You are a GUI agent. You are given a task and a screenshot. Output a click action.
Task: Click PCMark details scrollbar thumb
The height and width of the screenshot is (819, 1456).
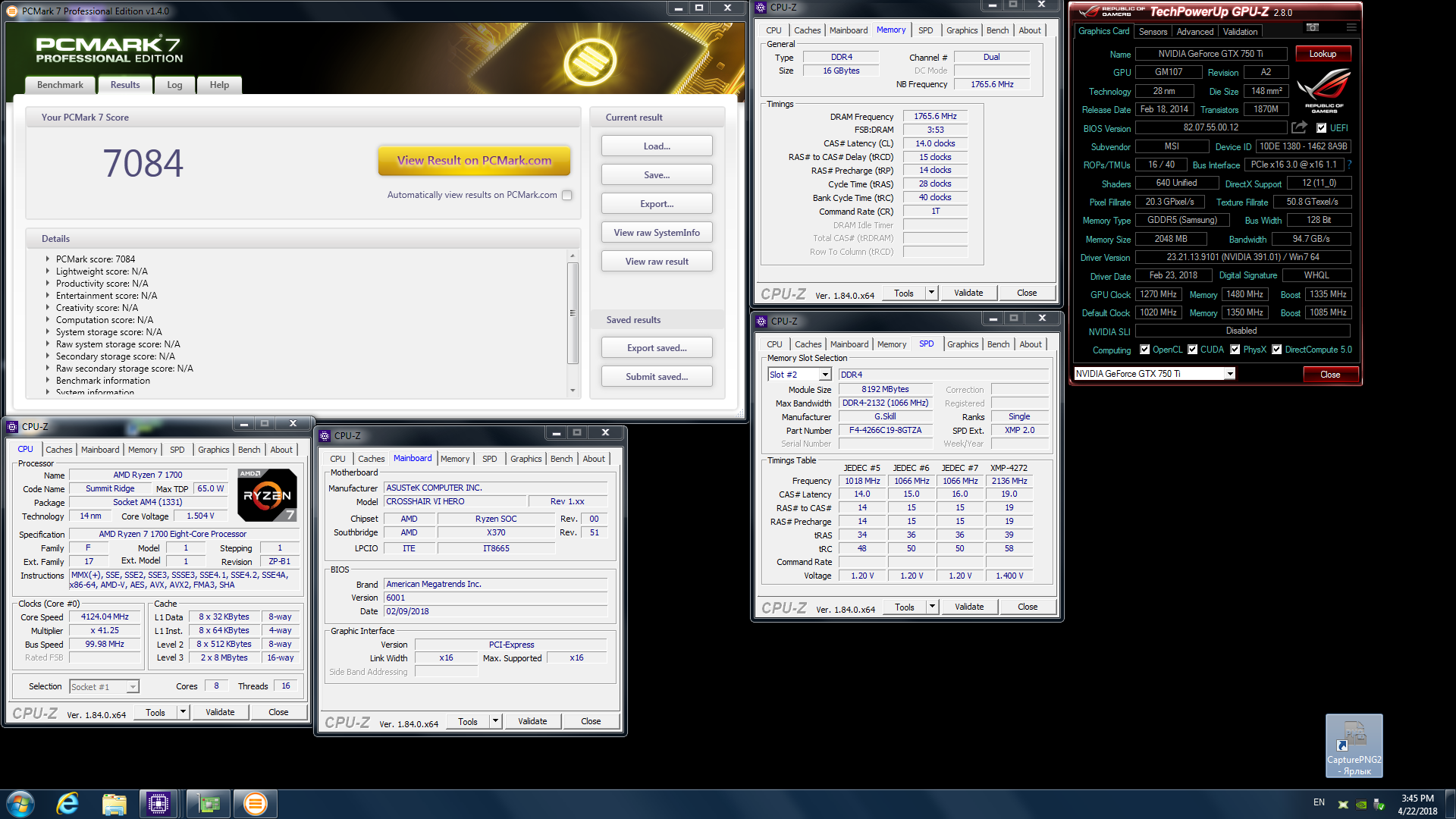573,313
